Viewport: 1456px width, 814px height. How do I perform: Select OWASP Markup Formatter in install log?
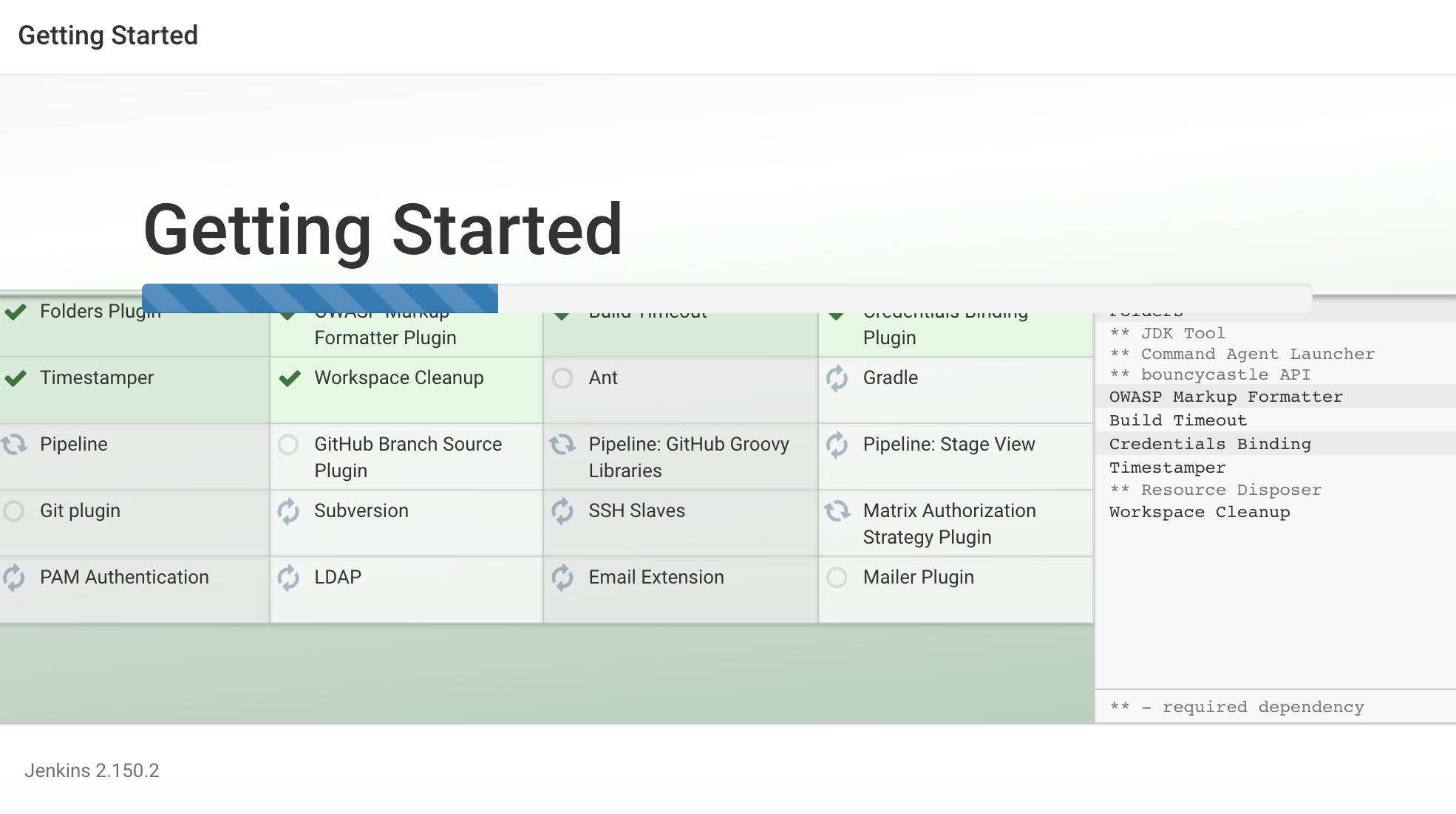click(1225, 397)
